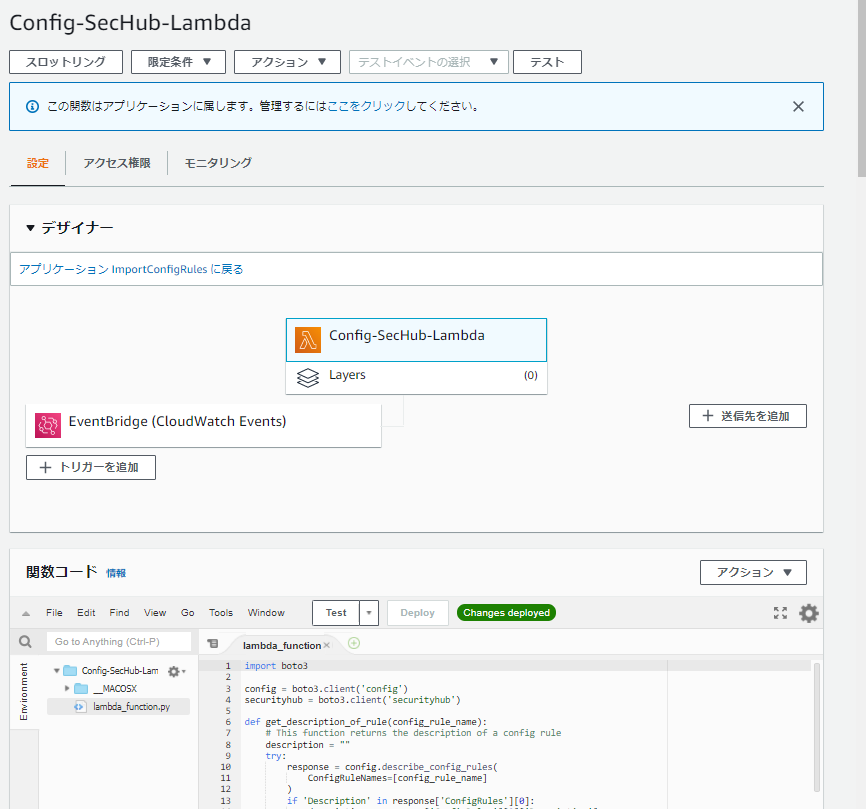The height and width of the screenshot is (809, 866).
Task: Open the 関数コード アクション dropdown
Action: 753,573
